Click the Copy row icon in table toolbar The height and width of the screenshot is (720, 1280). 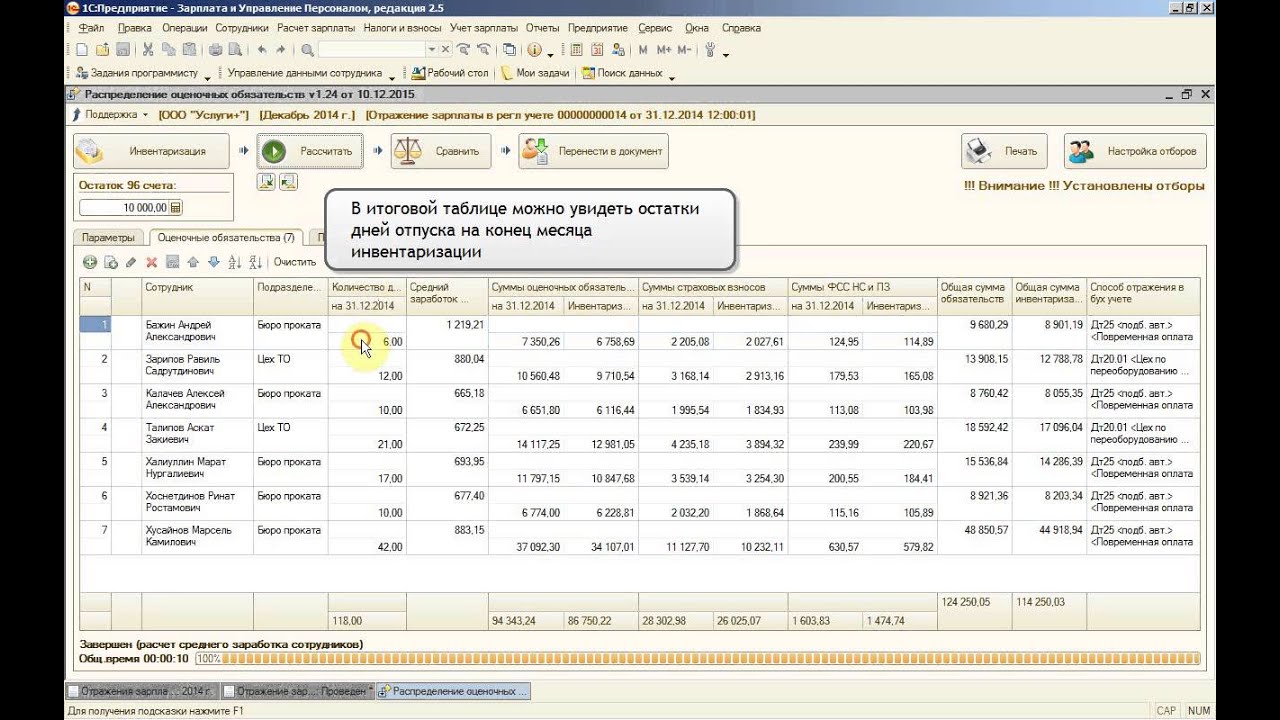coord(110,262)
